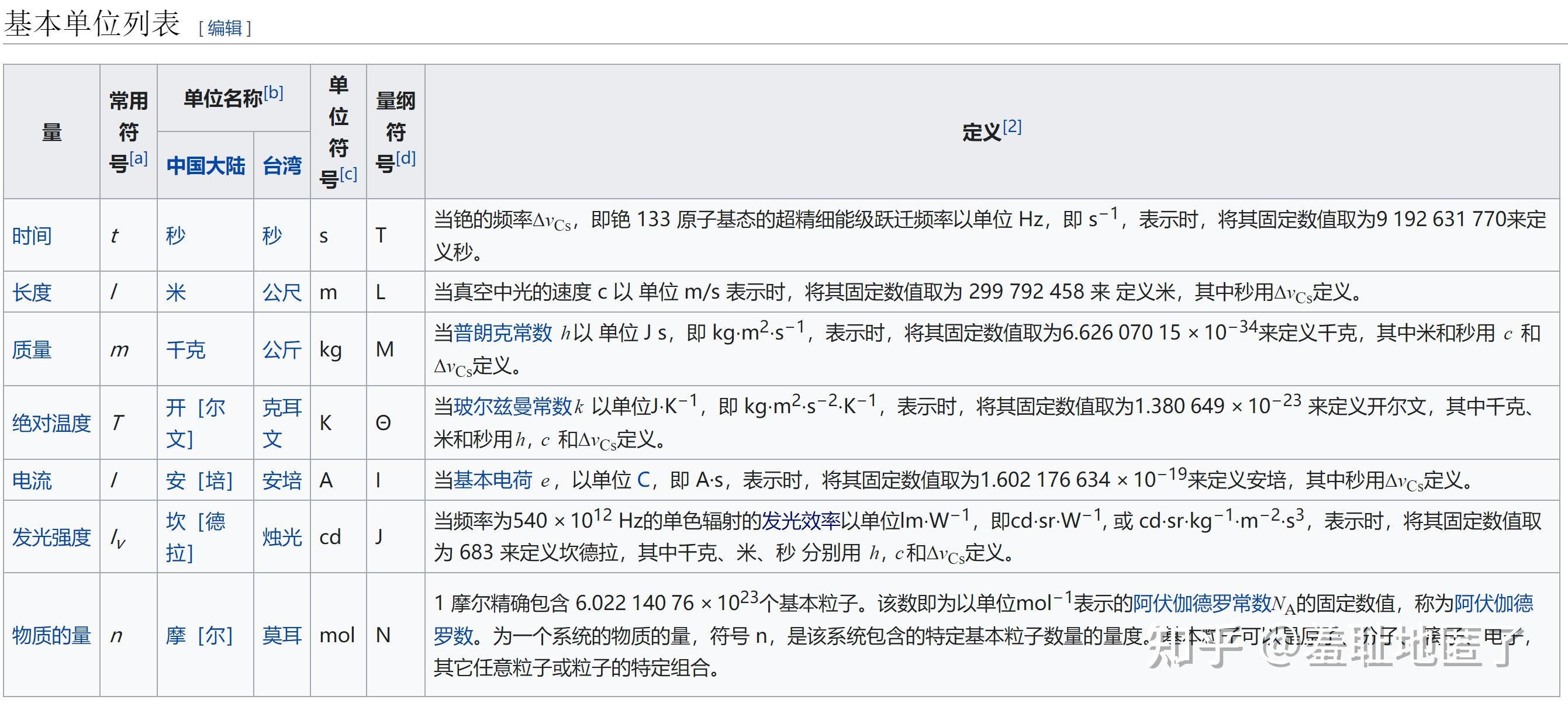The width and height of the screenshot is (1568, 710).
Task: Open the 烛光 unit link
Action: coord(282,537)
